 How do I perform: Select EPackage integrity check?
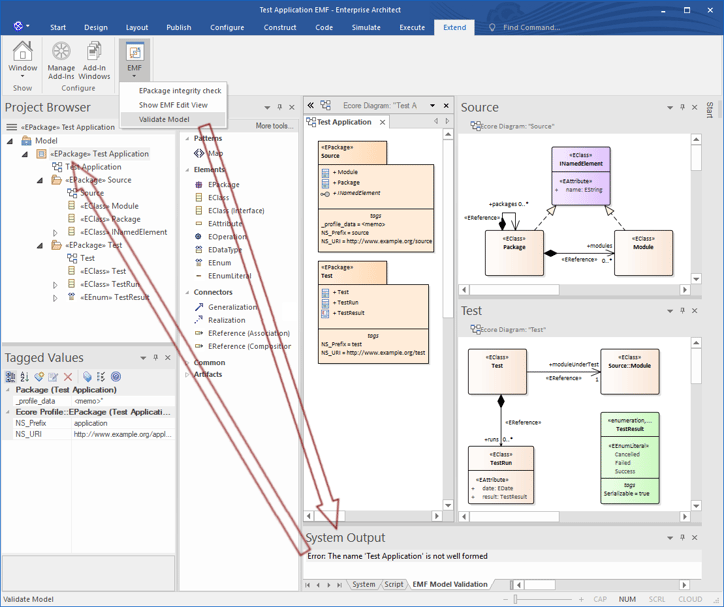pos(180,90)
